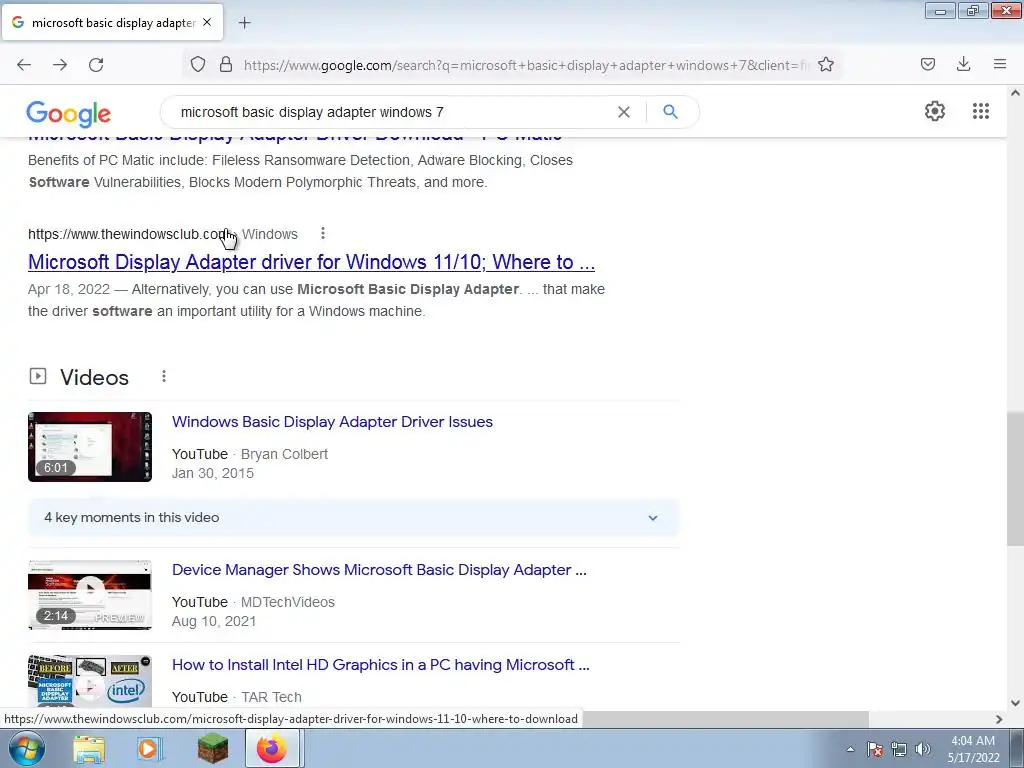Viewport: 1024px width, 768px height.
Task: Switch to Firefox in the taskbar
Action: [x=272, y=748]
